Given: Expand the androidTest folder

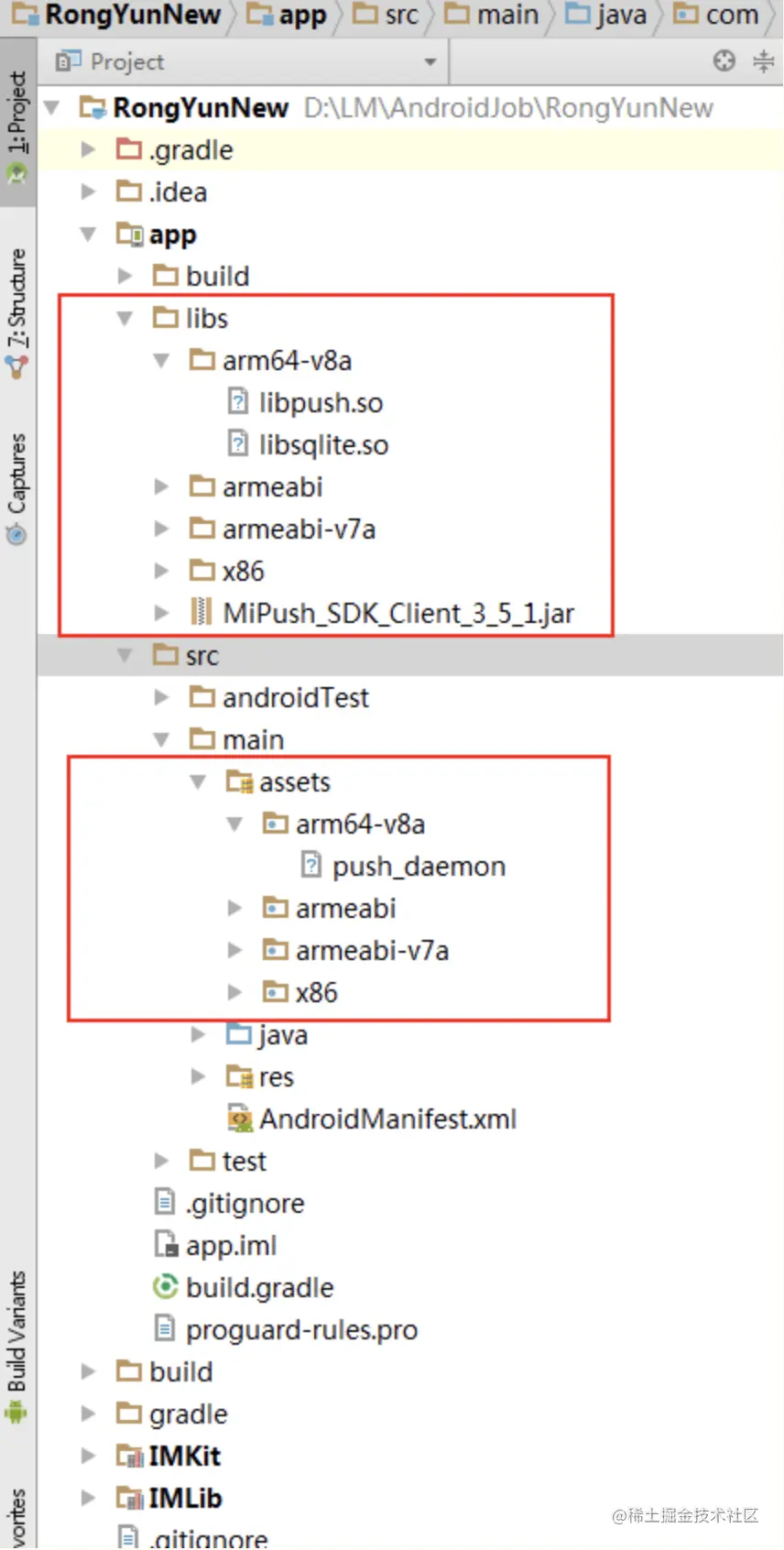Looking at the screenshot, I should [162, 697].
